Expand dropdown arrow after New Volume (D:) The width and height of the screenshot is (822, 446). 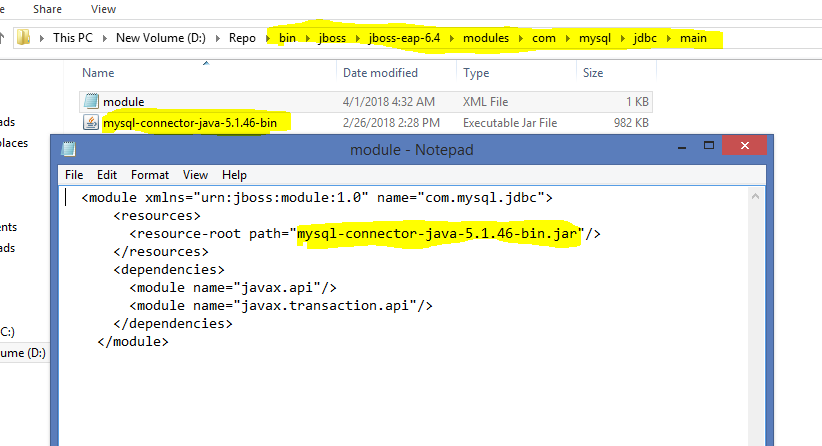click(x=218, y=38)
